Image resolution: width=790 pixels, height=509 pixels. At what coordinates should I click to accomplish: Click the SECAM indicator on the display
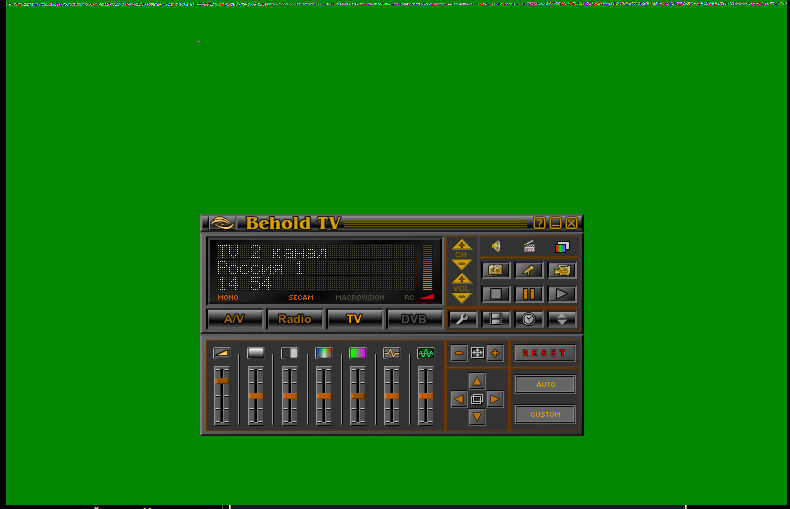pos(301,298)
